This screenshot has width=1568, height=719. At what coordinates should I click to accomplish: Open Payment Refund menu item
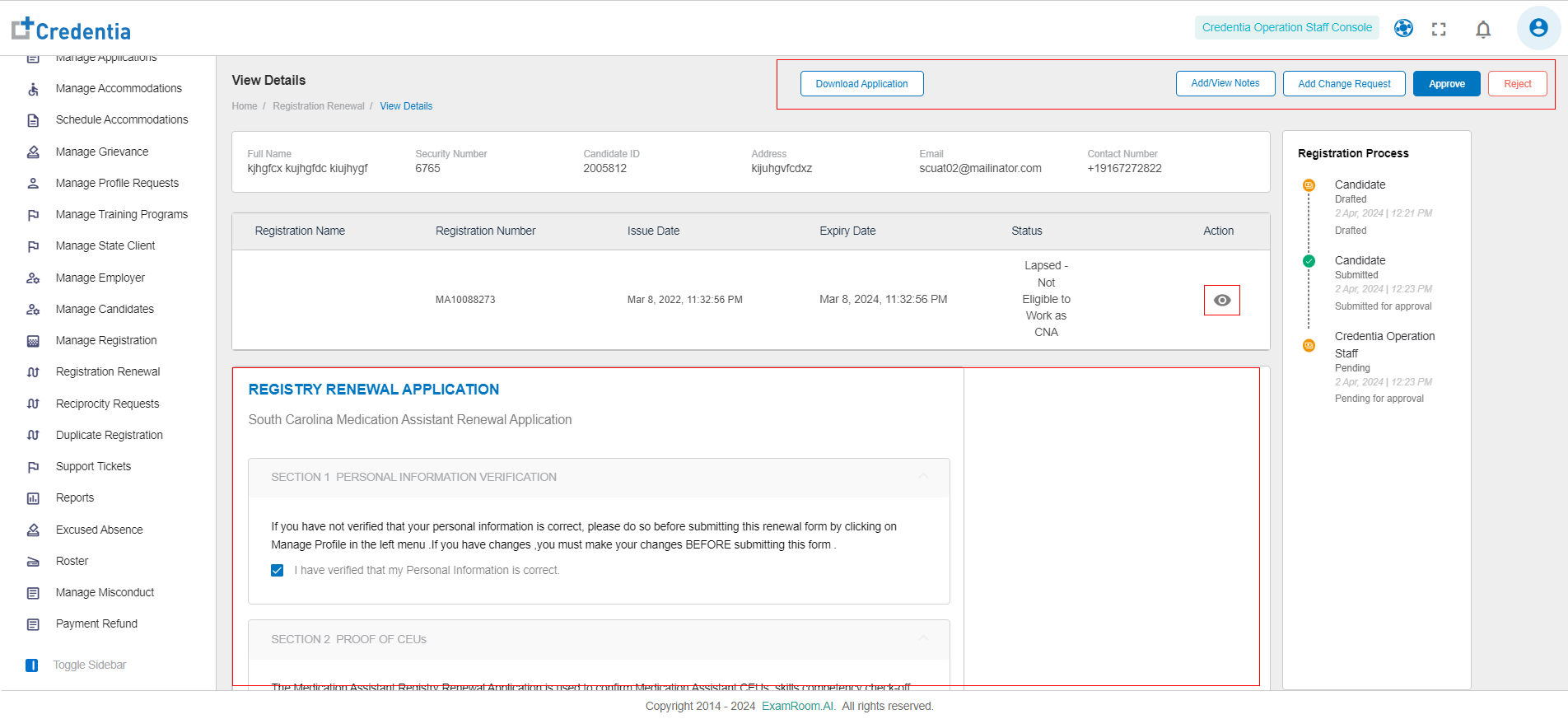tap(96, 624)
